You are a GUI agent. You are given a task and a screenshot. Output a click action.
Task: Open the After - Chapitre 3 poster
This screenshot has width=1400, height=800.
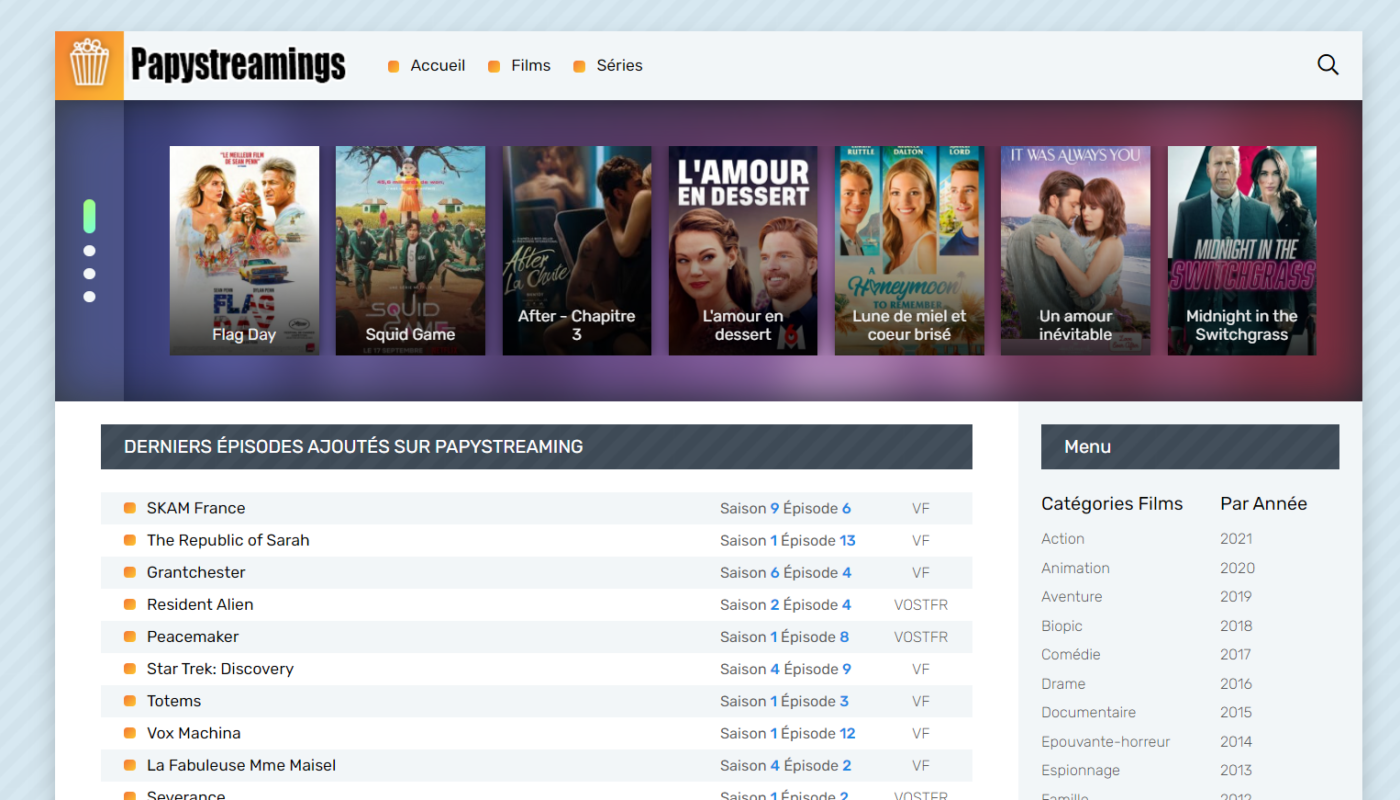[x=577, y=251]
